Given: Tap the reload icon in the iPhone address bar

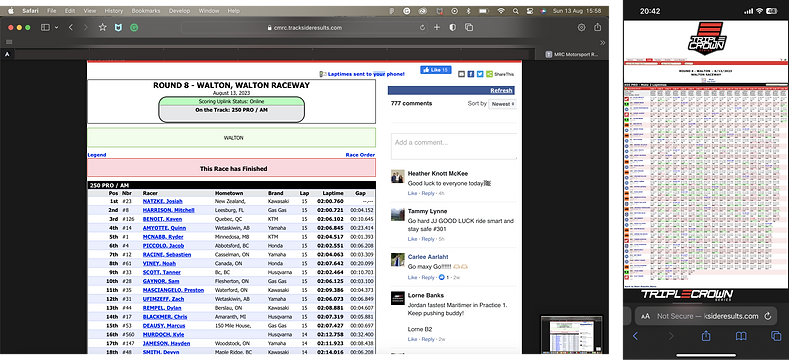Looking at the screenshot, I should click(x=767, y=316).
